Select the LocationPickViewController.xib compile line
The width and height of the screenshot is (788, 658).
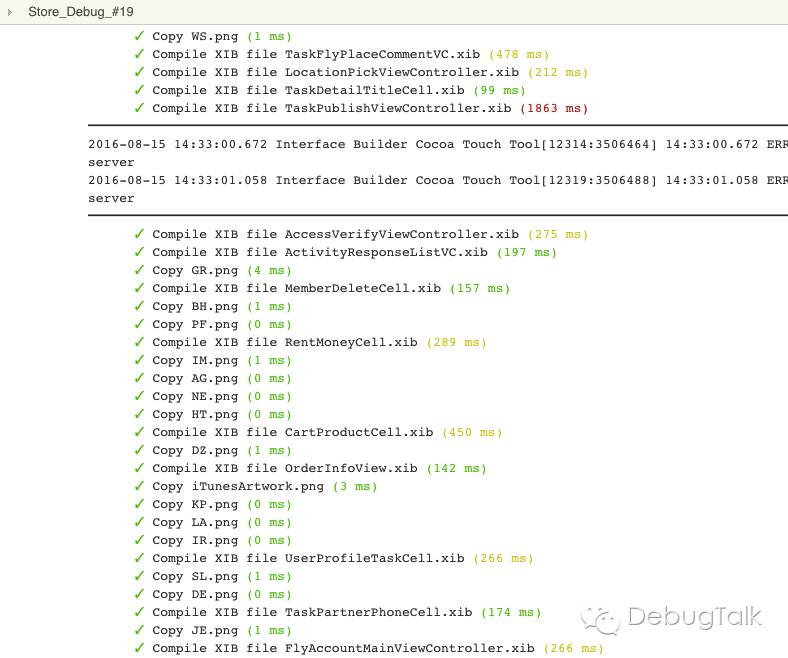pos(361,72)
